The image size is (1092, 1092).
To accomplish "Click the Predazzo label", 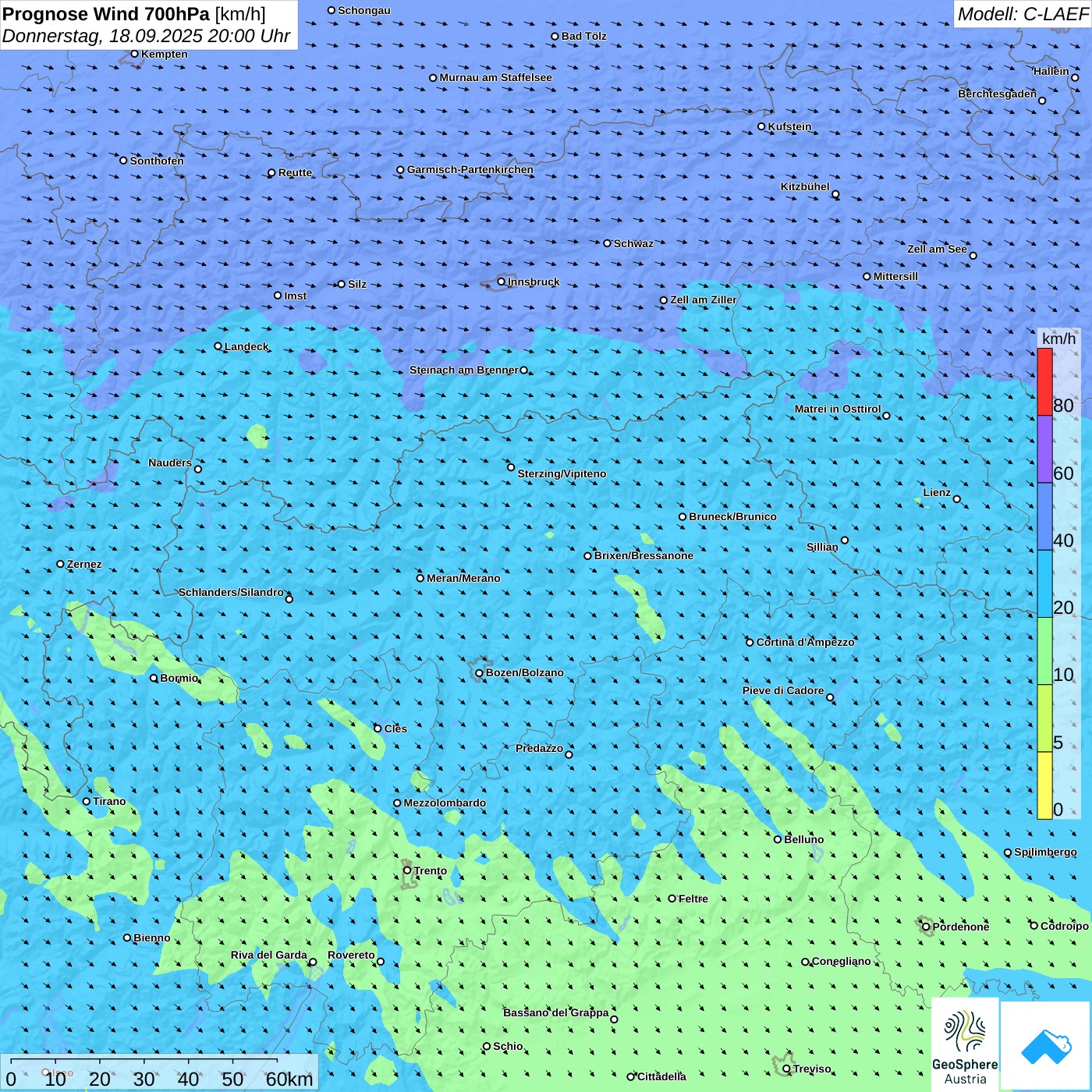I will pyautogui.click(x=540, y=748).
